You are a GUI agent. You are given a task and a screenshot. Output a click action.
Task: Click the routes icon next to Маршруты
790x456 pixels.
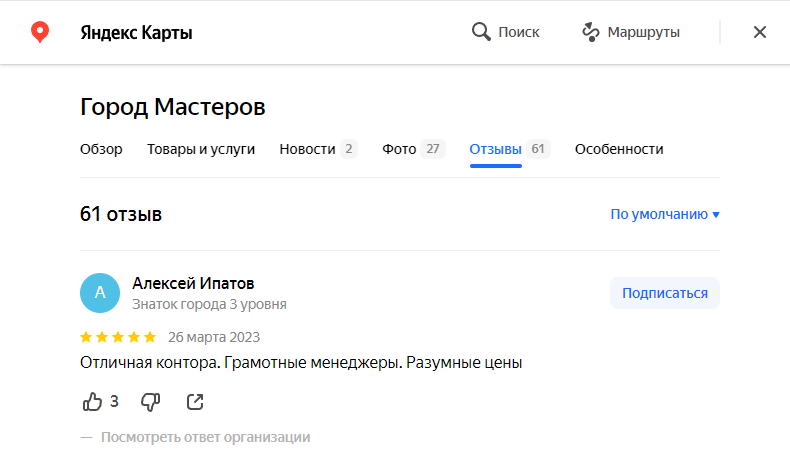click(x=590, y=32)
